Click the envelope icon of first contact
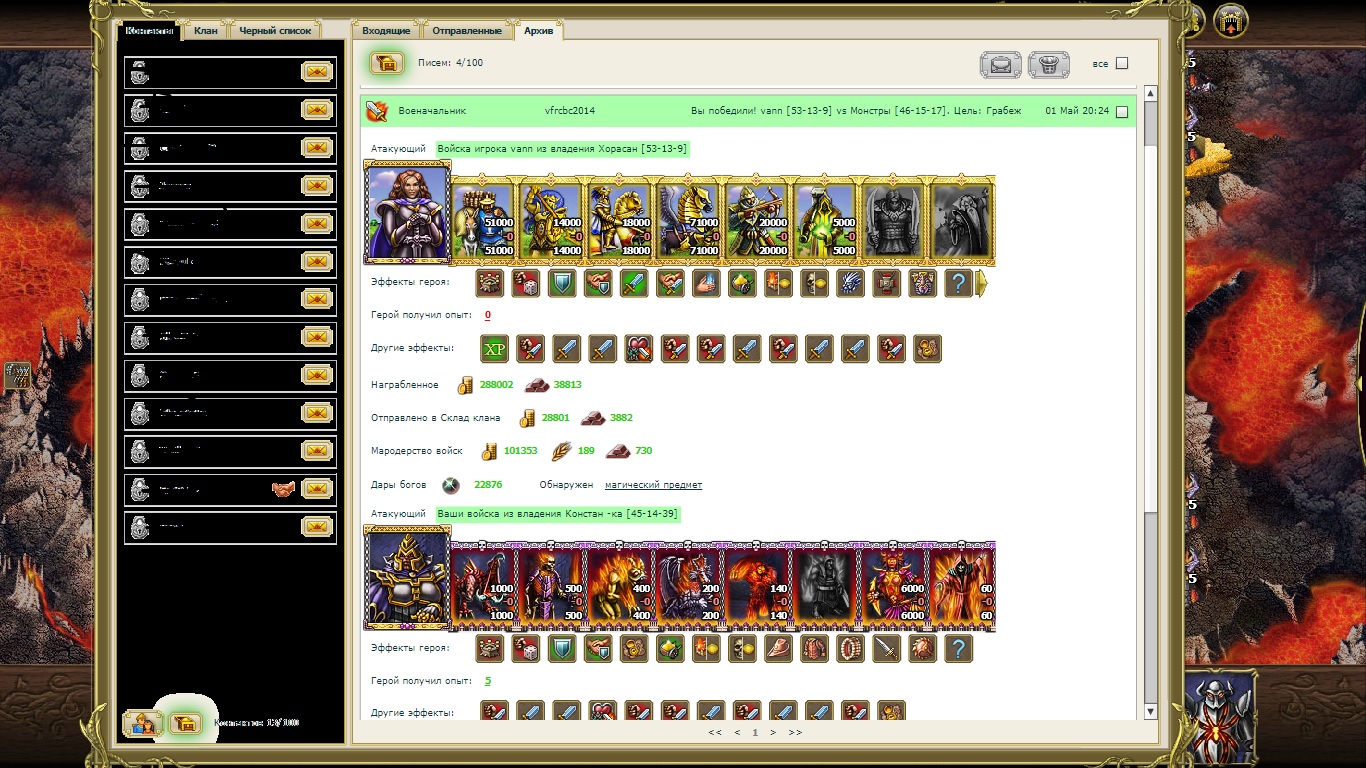1366x768 pixels. coord(317,72)
